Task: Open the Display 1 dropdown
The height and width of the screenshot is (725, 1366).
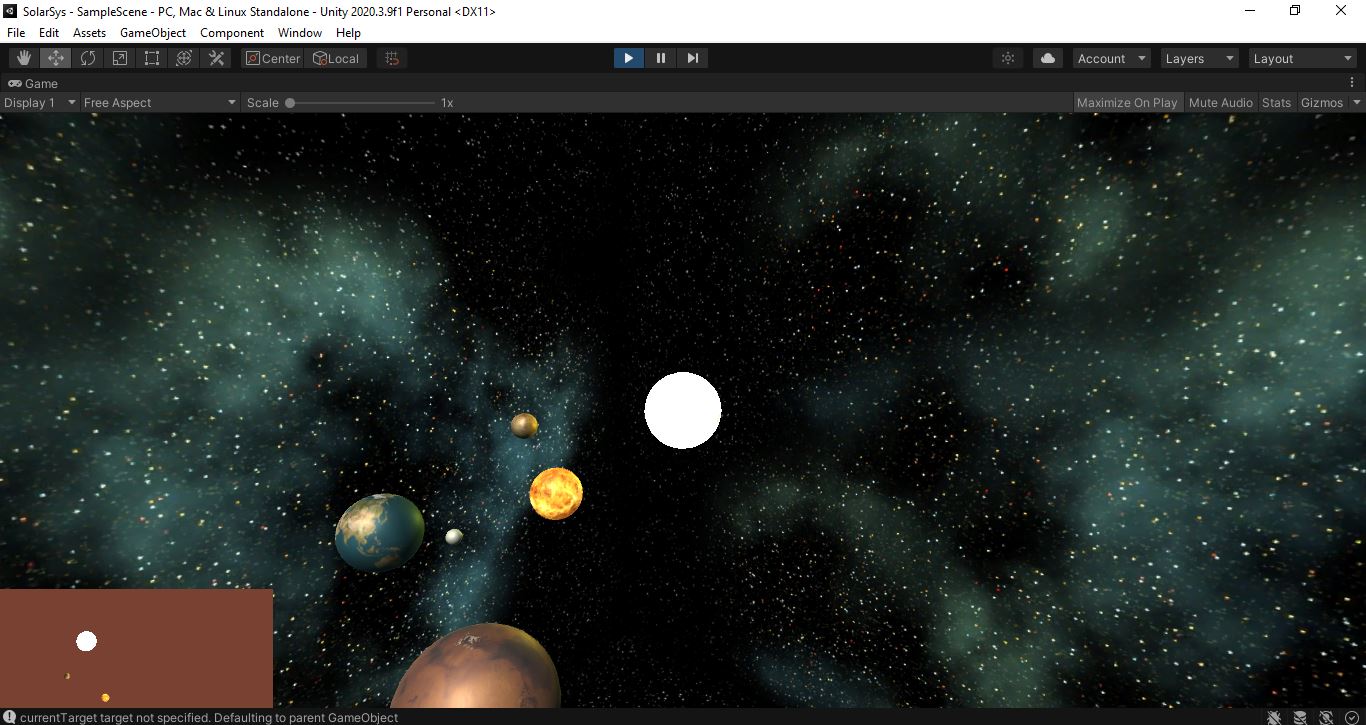Action: pyautogui.click(x=40, y=102)
